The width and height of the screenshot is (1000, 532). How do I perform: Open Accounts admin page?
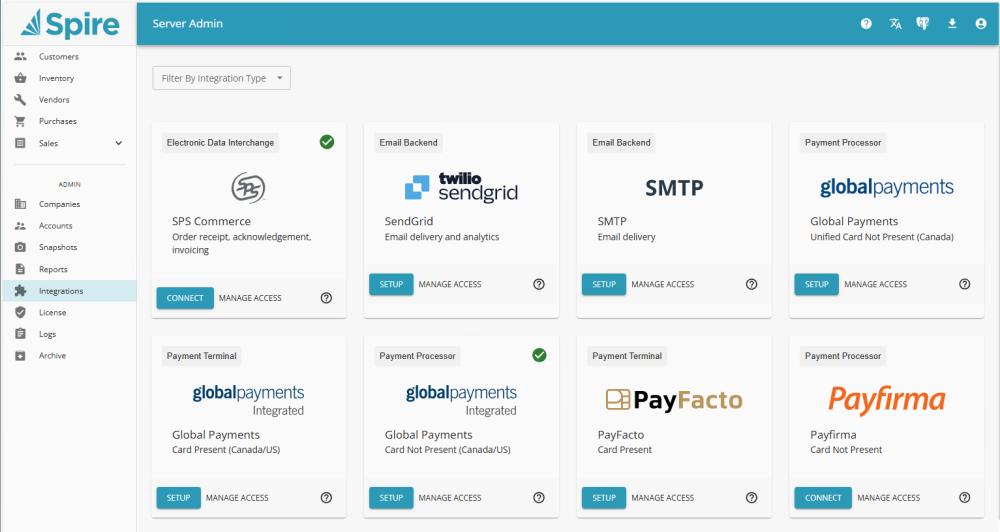(x=55, y=226)
